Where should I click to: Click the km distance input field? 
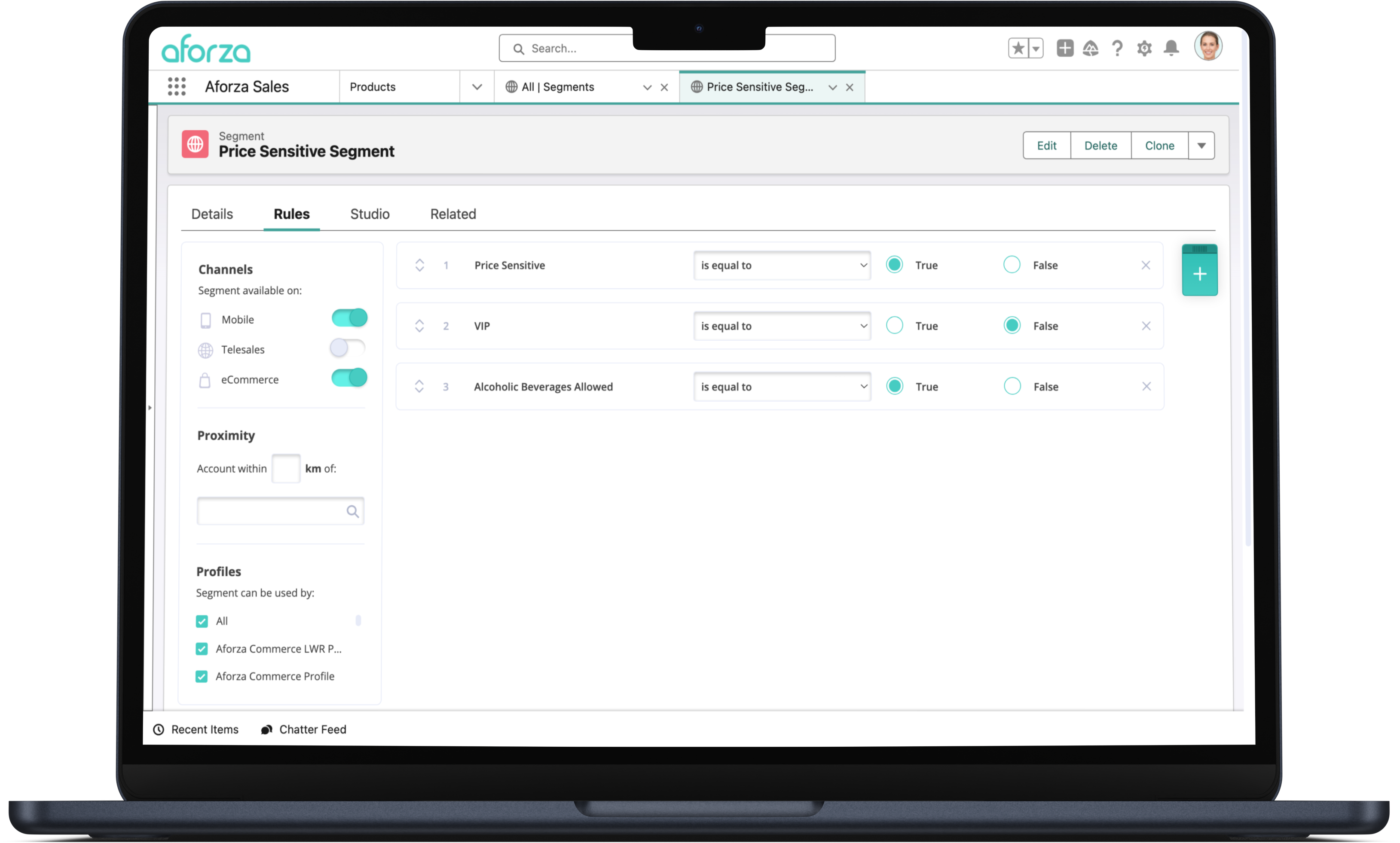[x=286, y=468]
